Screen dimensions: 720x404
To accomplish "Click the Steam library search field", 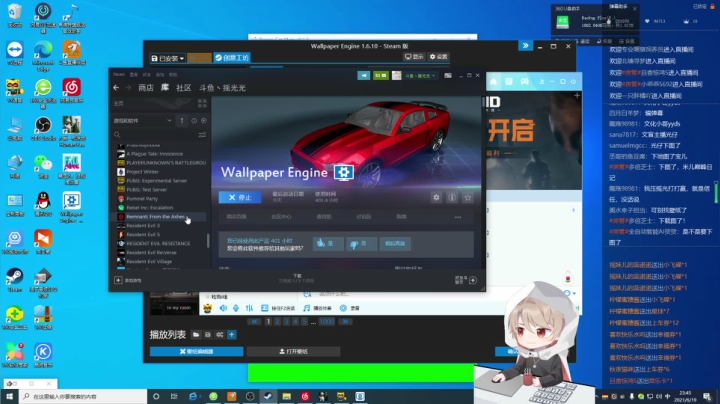I will [x=155, y=135].
